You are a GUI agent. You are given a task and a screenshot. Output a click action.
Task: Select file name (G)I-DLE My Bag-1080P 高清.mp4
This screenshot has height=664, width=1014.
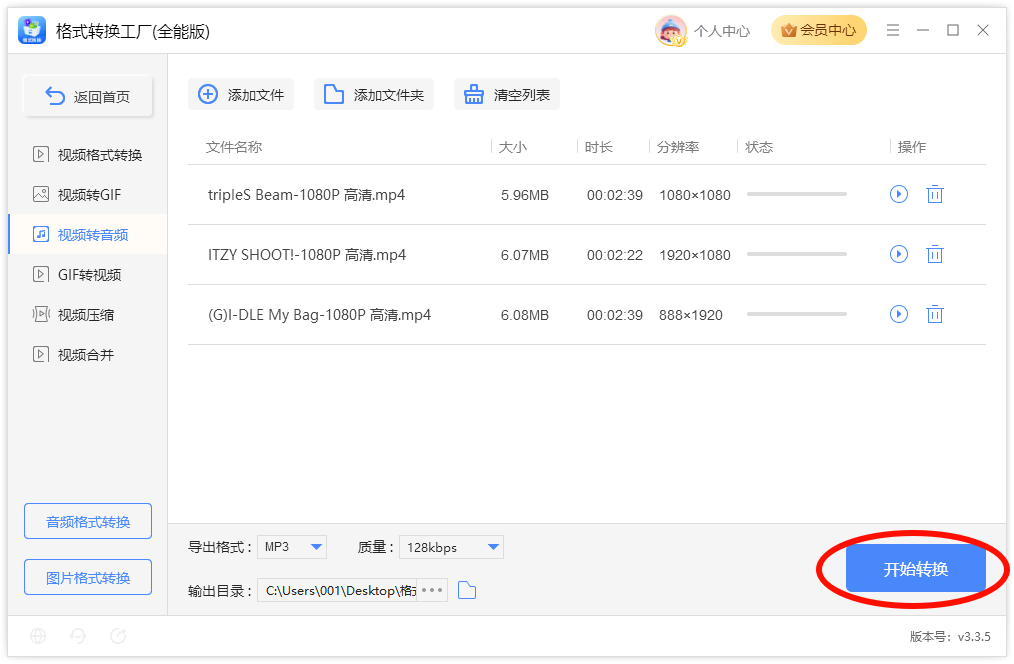click(x=319, y=315)
